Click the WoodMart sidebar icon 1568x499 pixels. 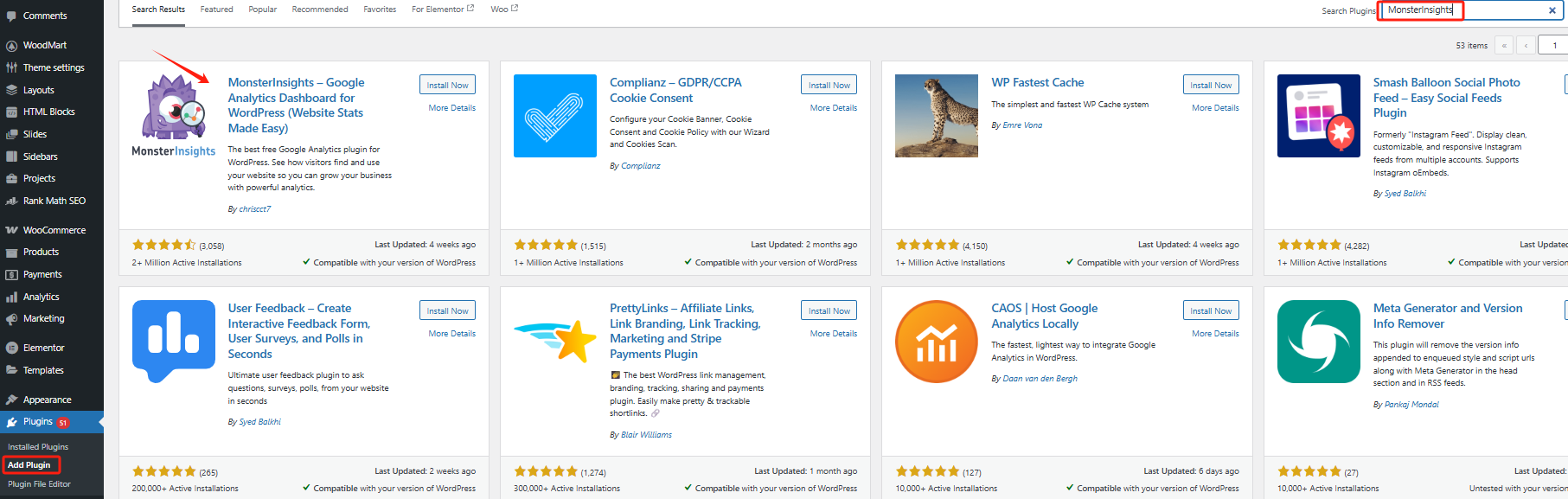(11, 45)
